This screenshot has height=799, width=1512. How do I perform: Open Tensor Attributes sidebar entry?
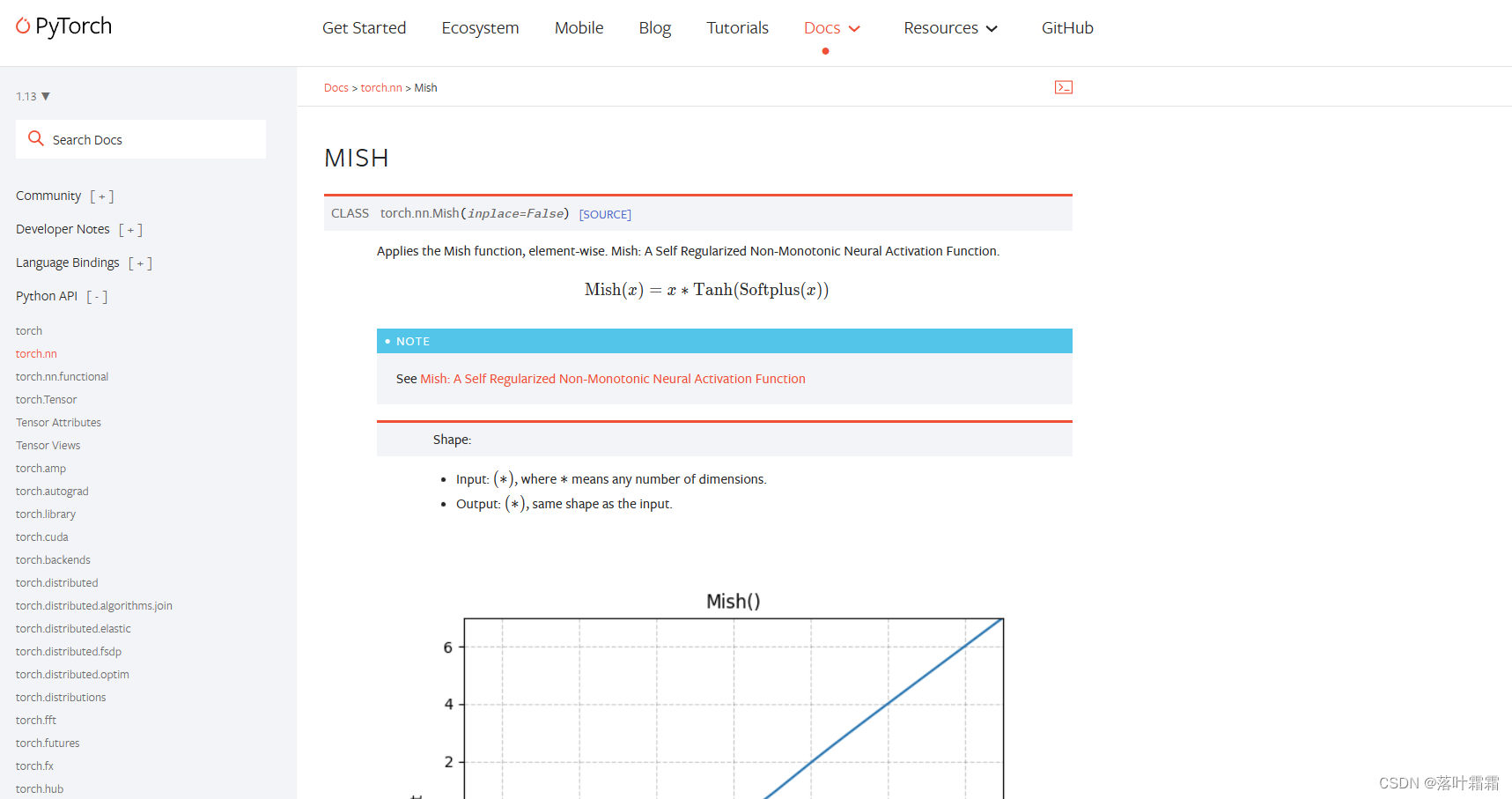58,423
